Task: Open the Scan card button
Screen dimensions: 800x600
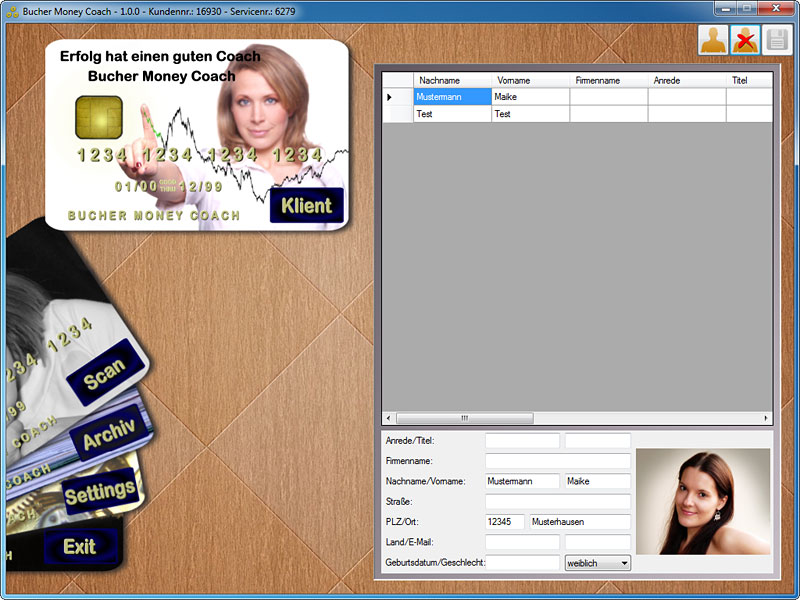Action: 105,373
